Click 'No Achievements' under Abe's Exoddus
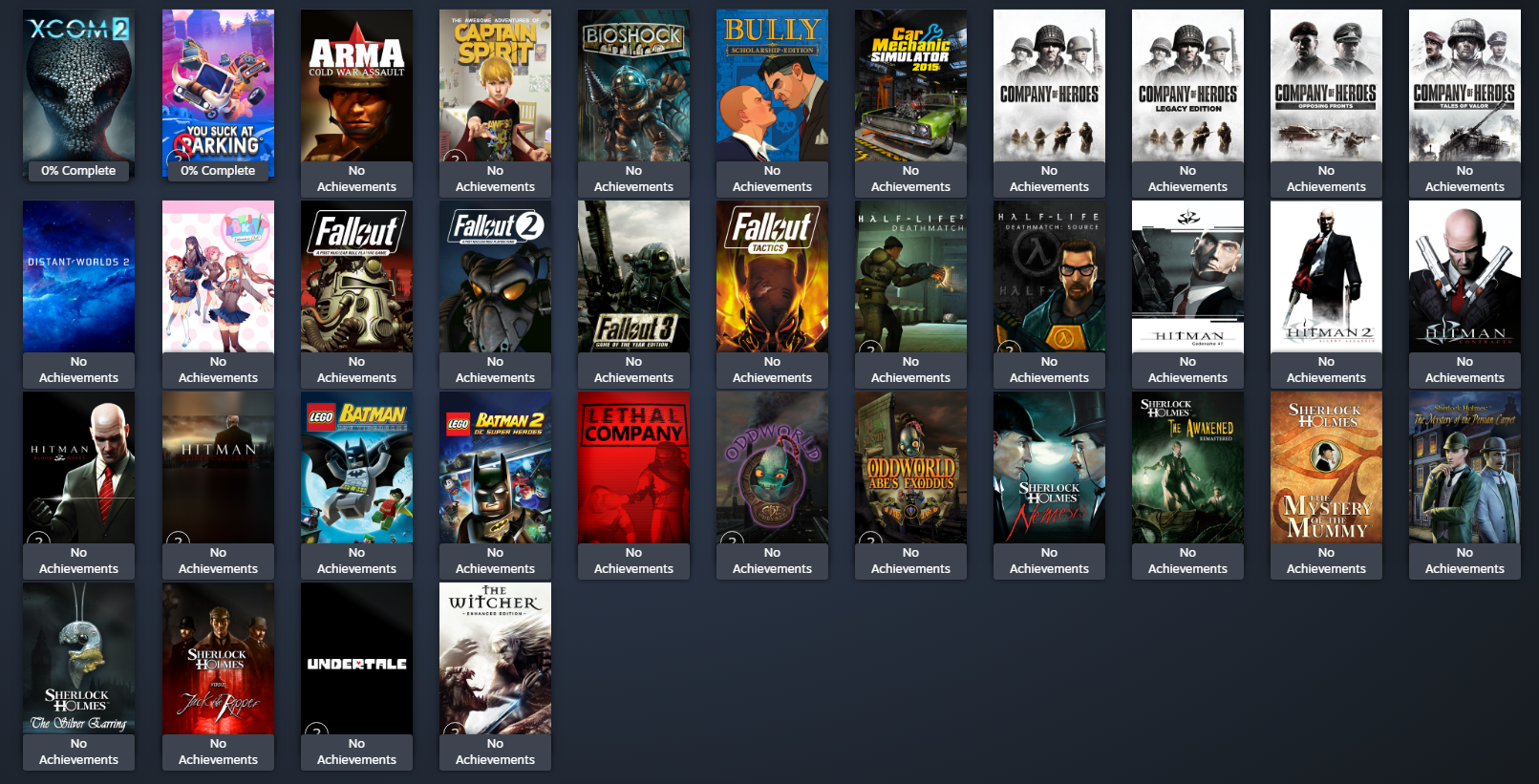 point(910,561)
